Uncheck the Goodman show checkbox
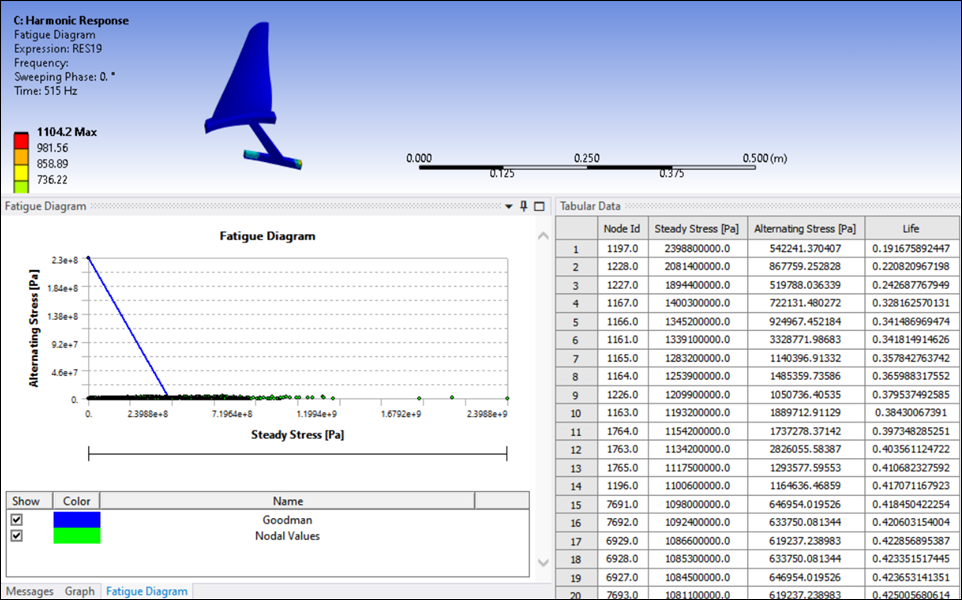Screen dimensions: 962x600 coord(16,520)
